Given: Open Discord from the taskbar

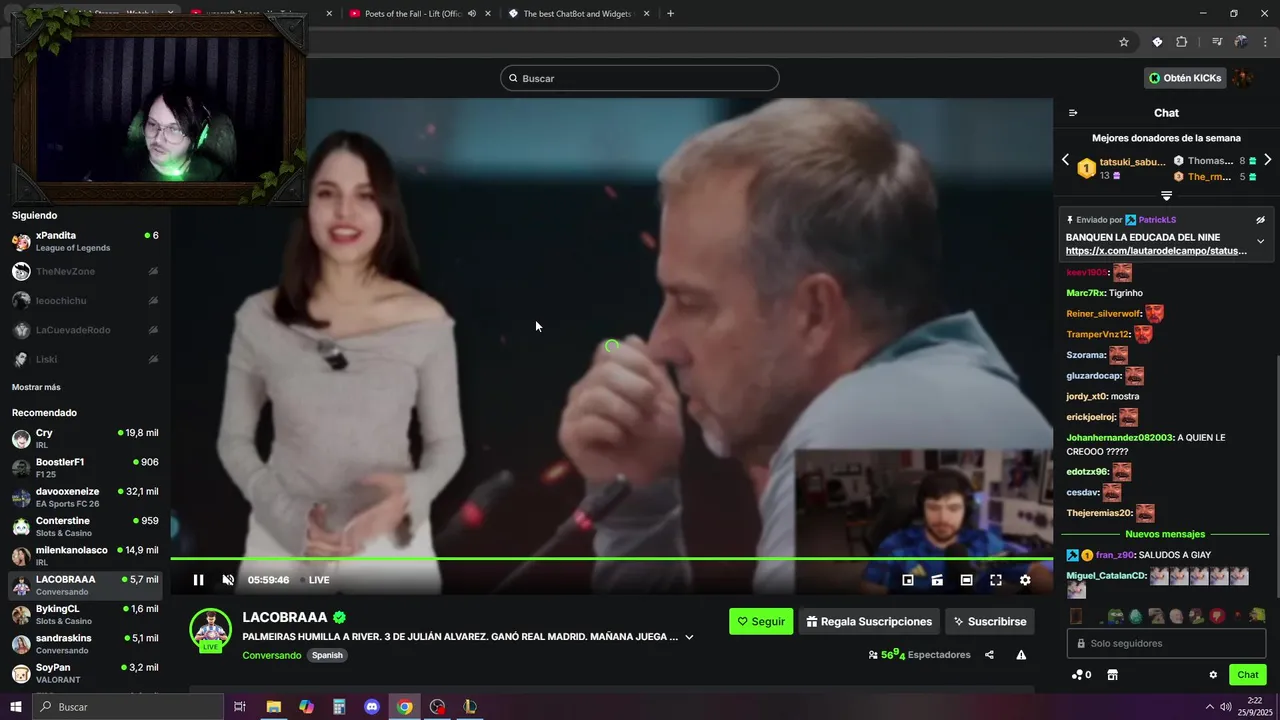Looking at the screenshot, I should 372,707.
